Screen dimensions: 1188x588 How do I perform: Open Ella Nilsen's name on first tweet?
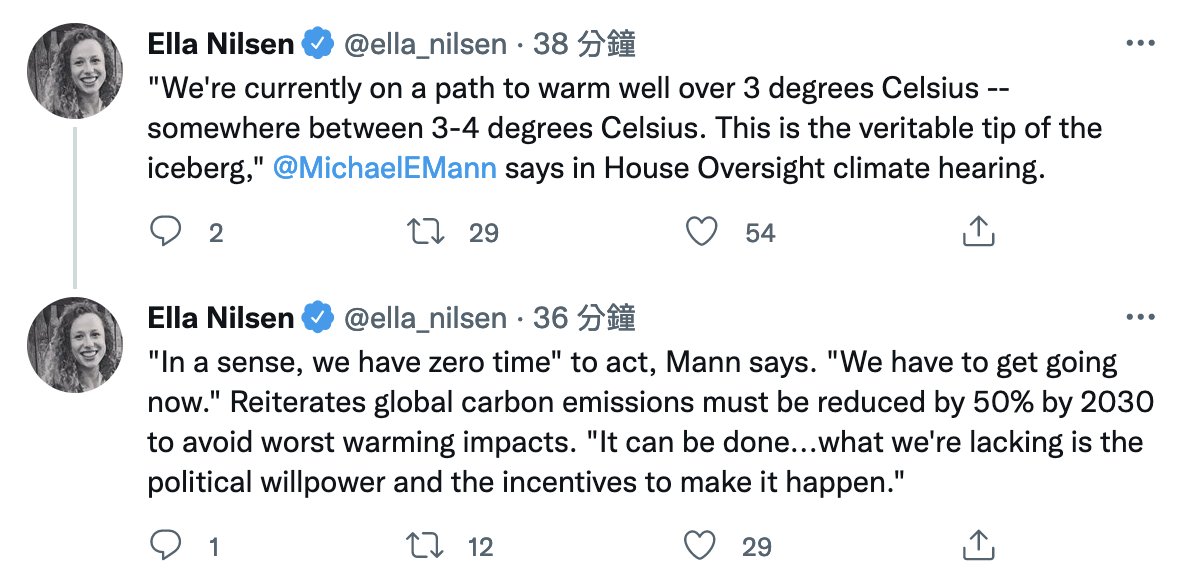pyautogui.click(x=220, y=45)
